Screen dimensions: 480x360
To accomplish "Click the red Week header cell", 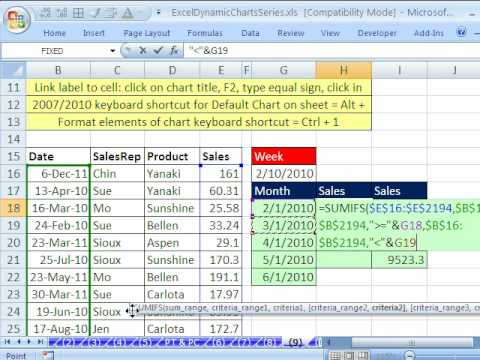I will click(x=284, y=156).
